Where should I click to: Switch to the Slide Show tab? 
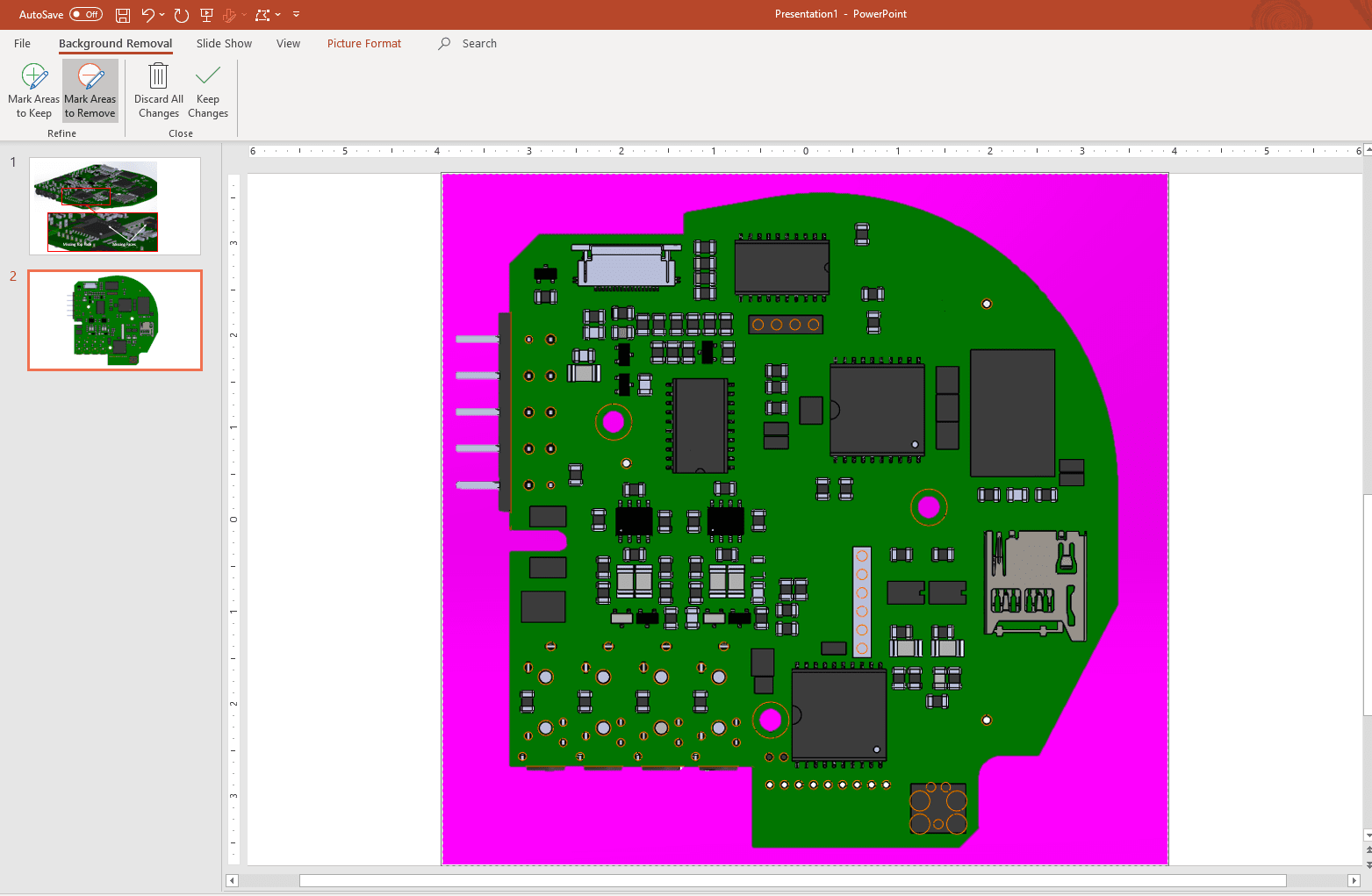coord(224,43)
